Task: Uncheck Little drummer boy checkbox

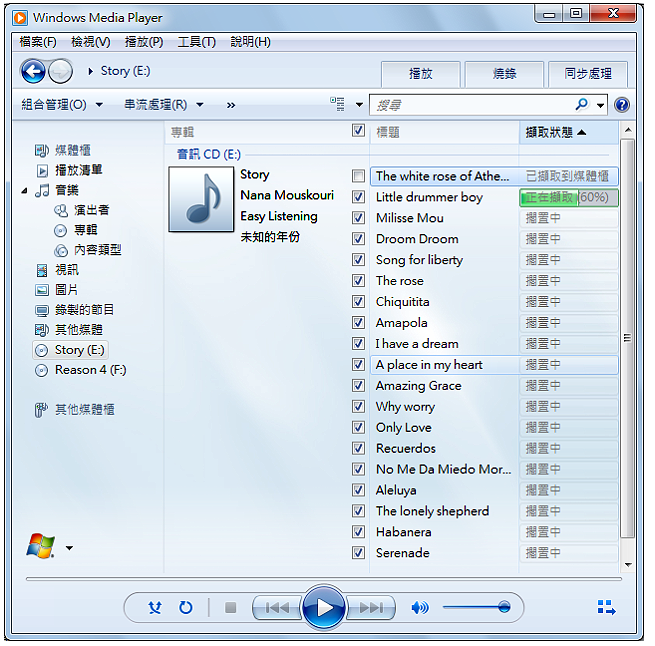Action: pos(358,197)
